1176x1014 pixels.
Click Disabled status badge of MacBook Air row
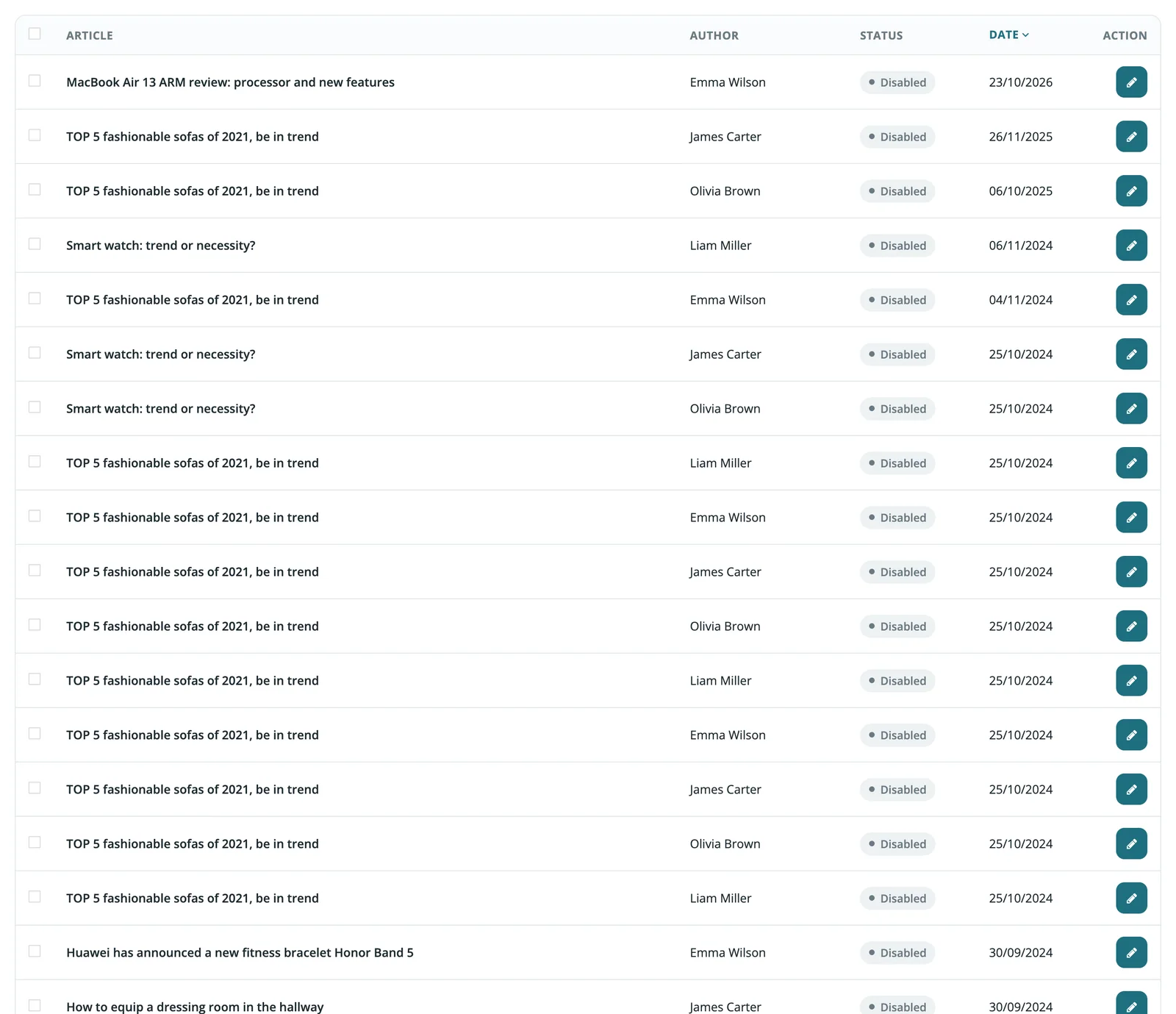pyautogui.click(x=897, y=82)
